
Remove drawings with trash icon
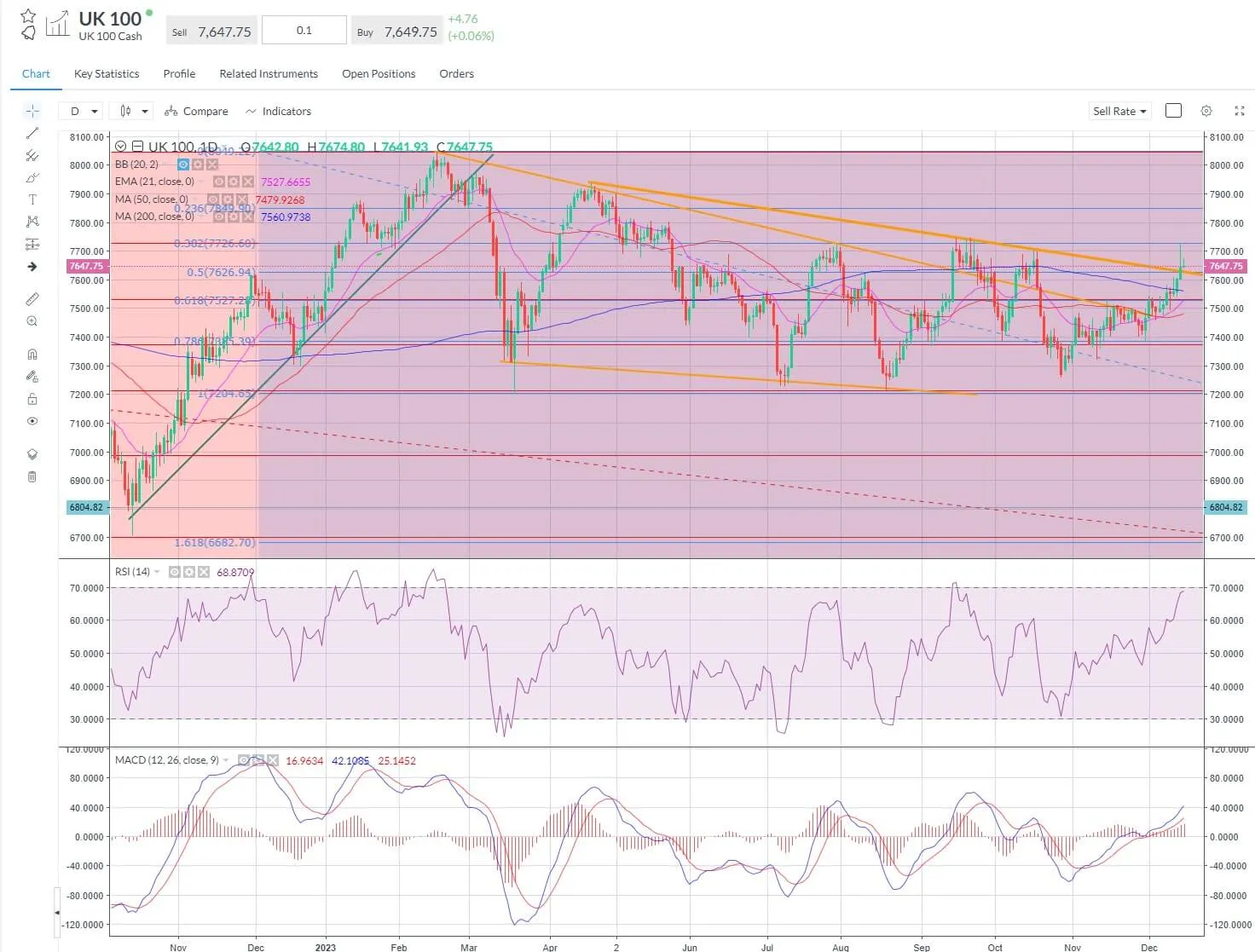32,476
